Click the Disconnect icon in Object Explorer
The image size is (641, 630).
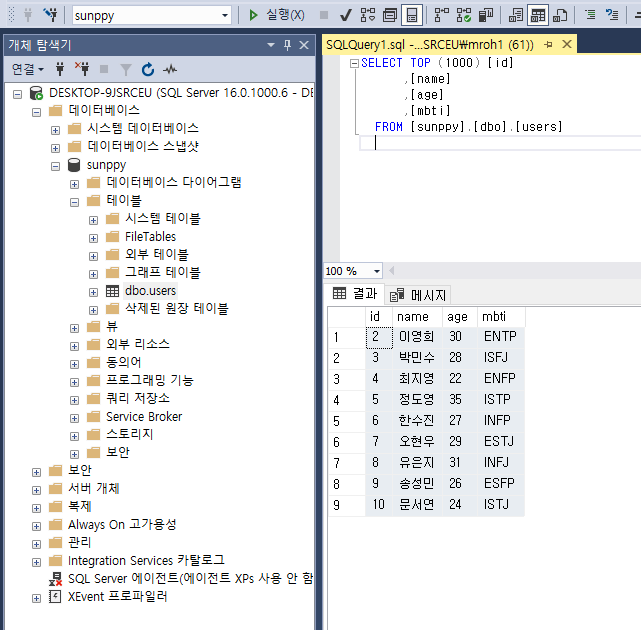tap(82, 70)
